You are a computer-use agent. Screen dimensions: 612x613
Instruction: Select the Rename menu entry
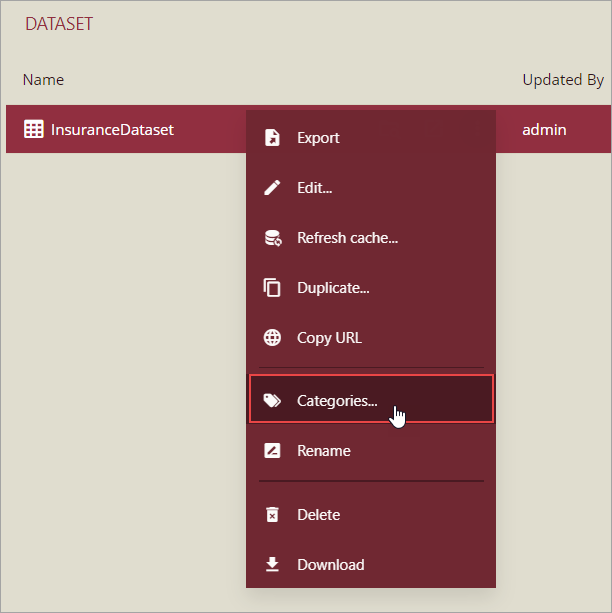tap(371, 450)
